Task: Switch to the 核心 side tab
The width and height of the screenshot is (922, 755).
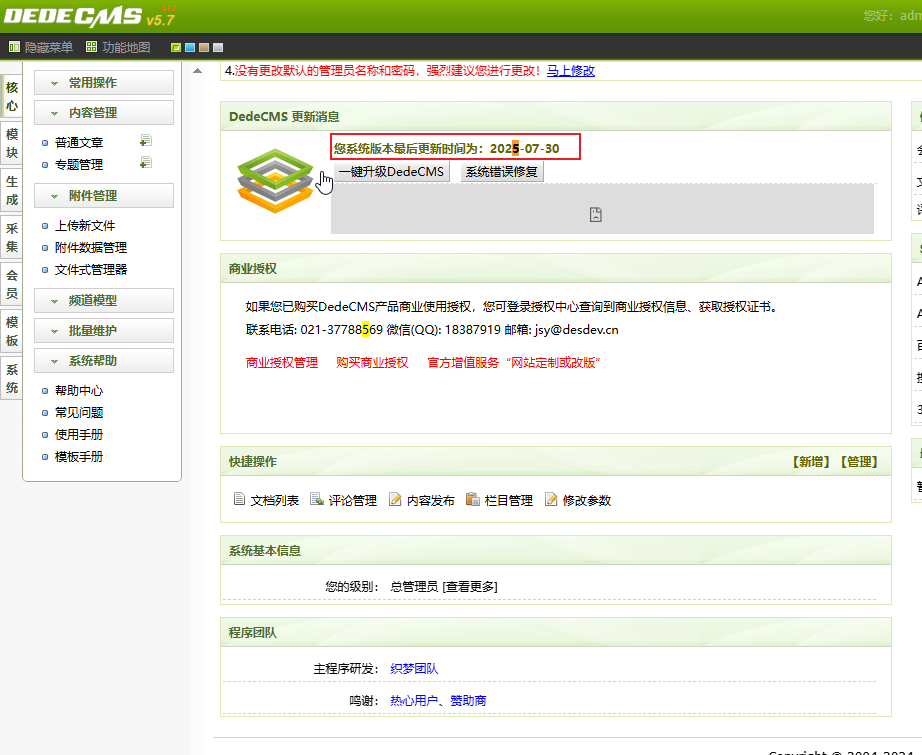Action: point(12,96)
